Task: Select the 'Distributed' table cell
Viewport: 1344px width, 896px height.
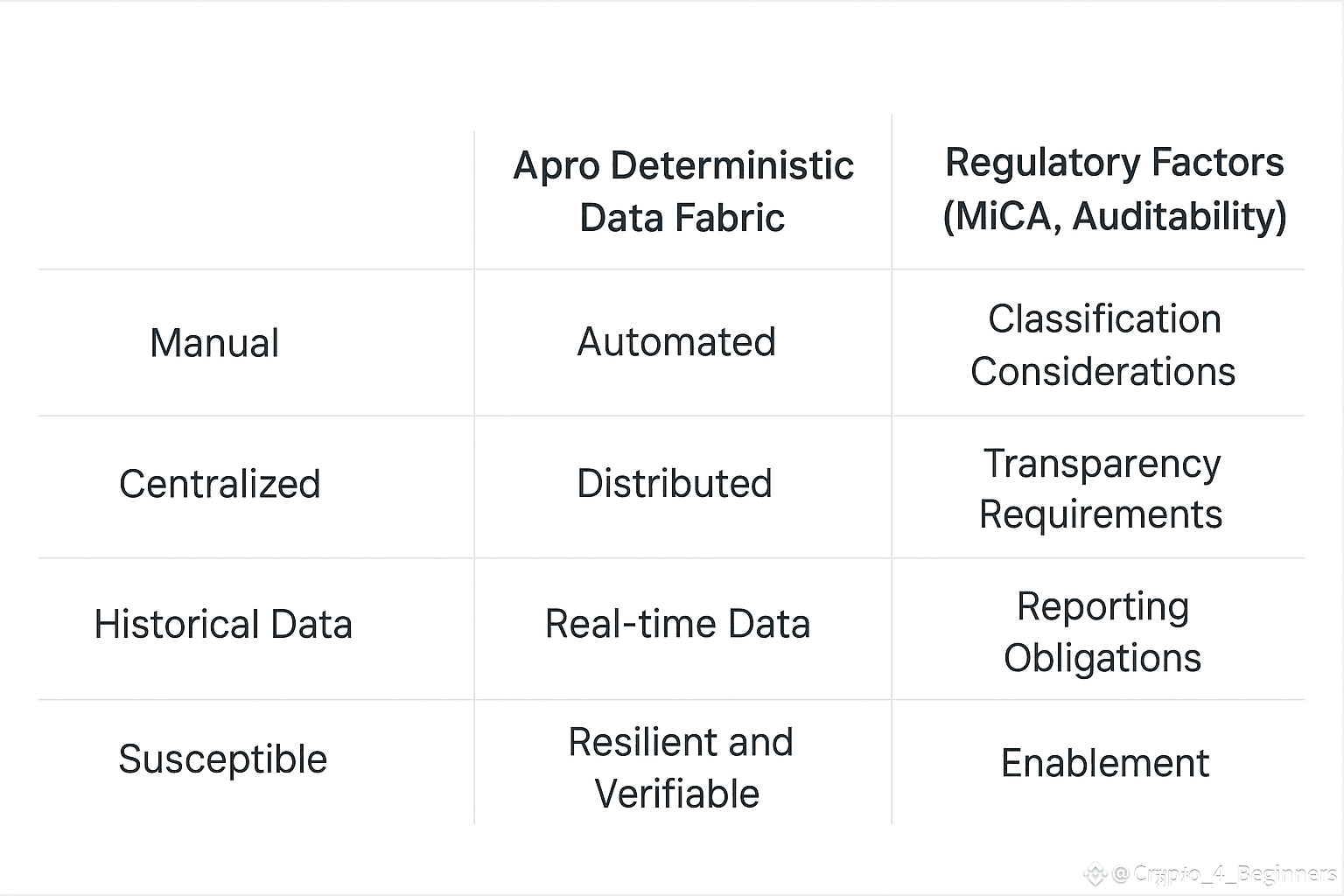Action: (x=675, y=484)
